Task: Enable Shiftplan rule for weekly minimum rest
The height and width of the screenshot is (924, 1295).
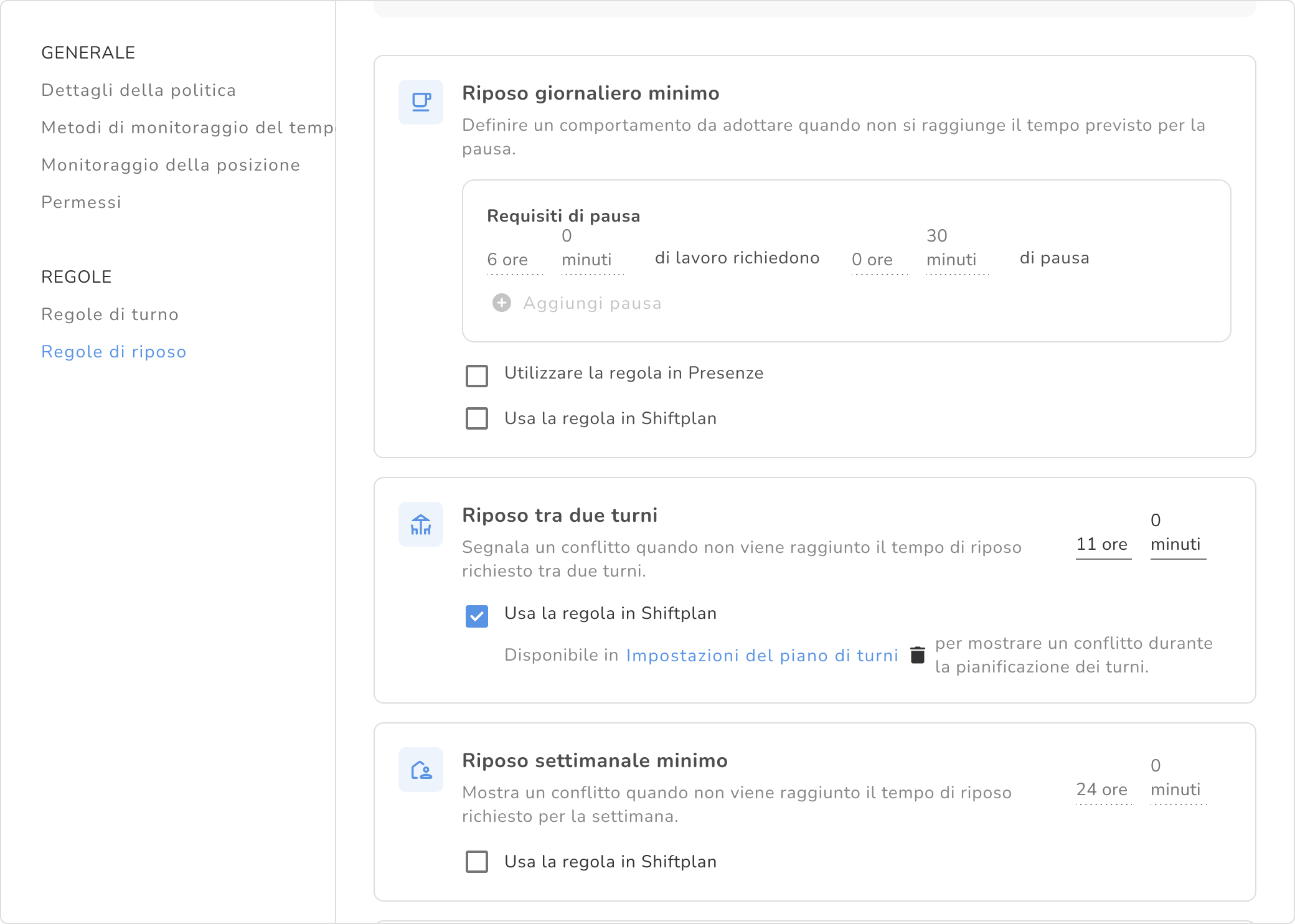Action: click(477, 862)
